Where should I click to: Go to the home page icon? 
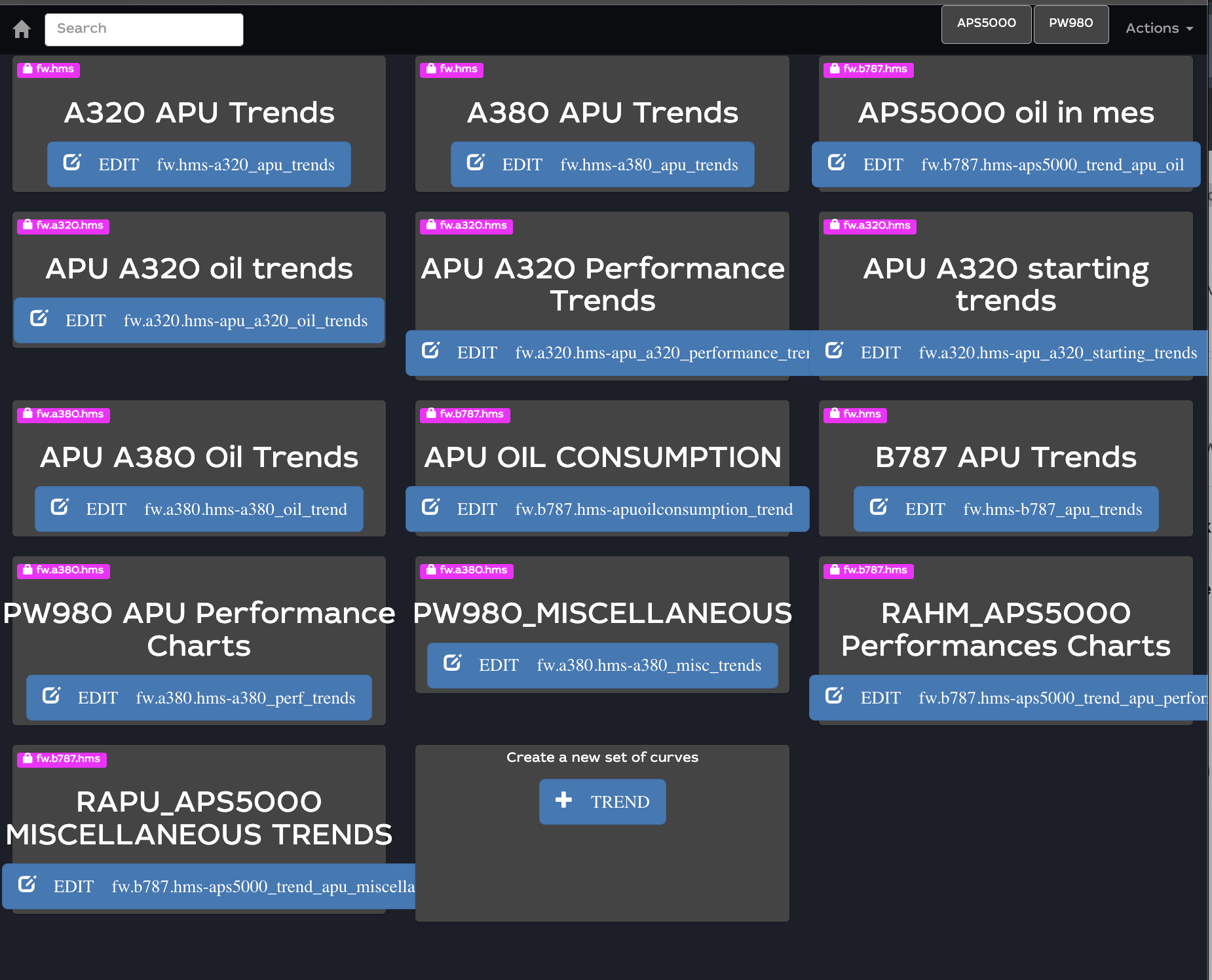(22, 29)
